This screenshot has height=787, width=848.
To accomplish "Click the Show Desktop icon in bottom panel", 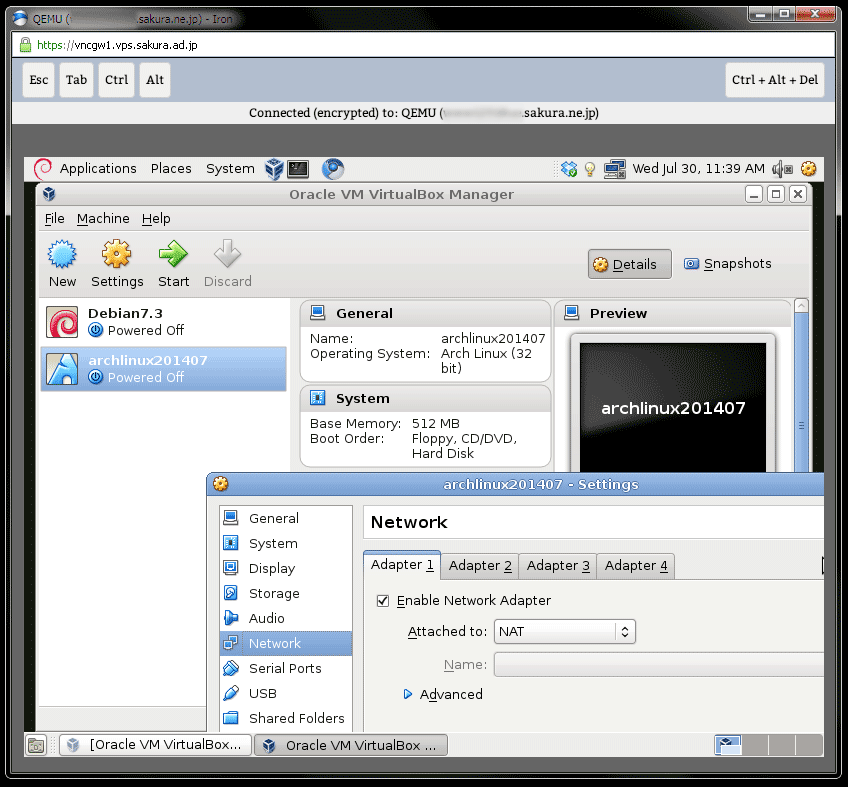I will [36, 745].
